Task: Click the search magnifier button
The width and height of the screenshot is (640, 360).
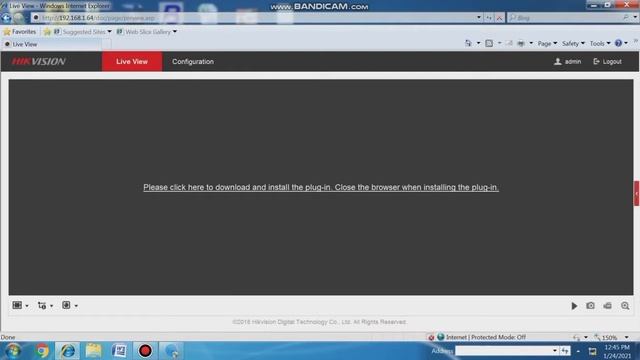Action: (626, 18)
